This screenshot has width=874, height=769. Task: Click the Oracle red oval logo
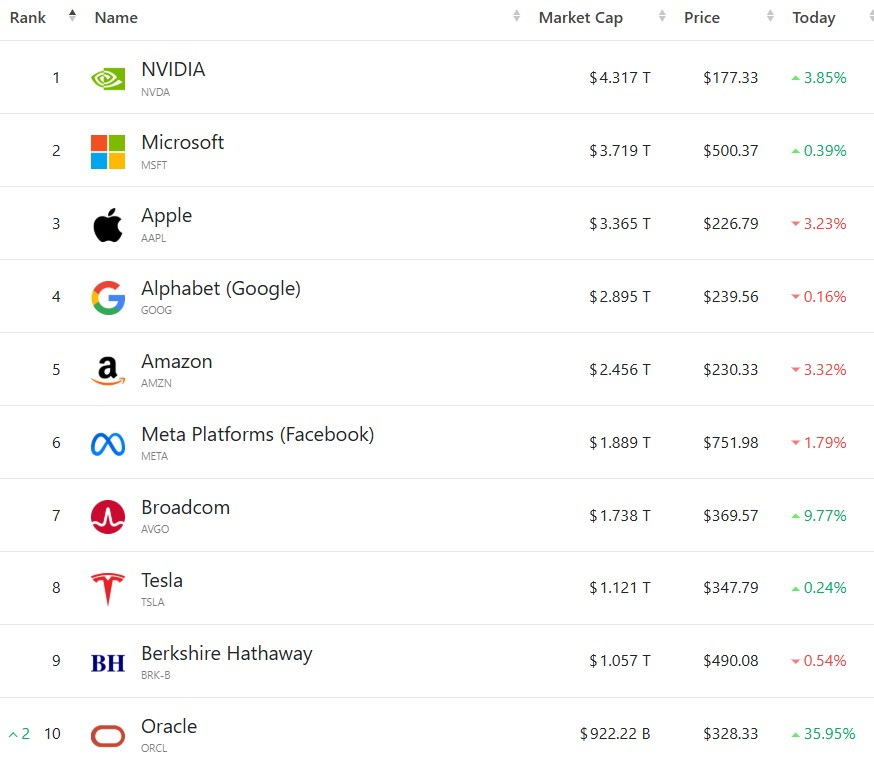pos(108,736)
